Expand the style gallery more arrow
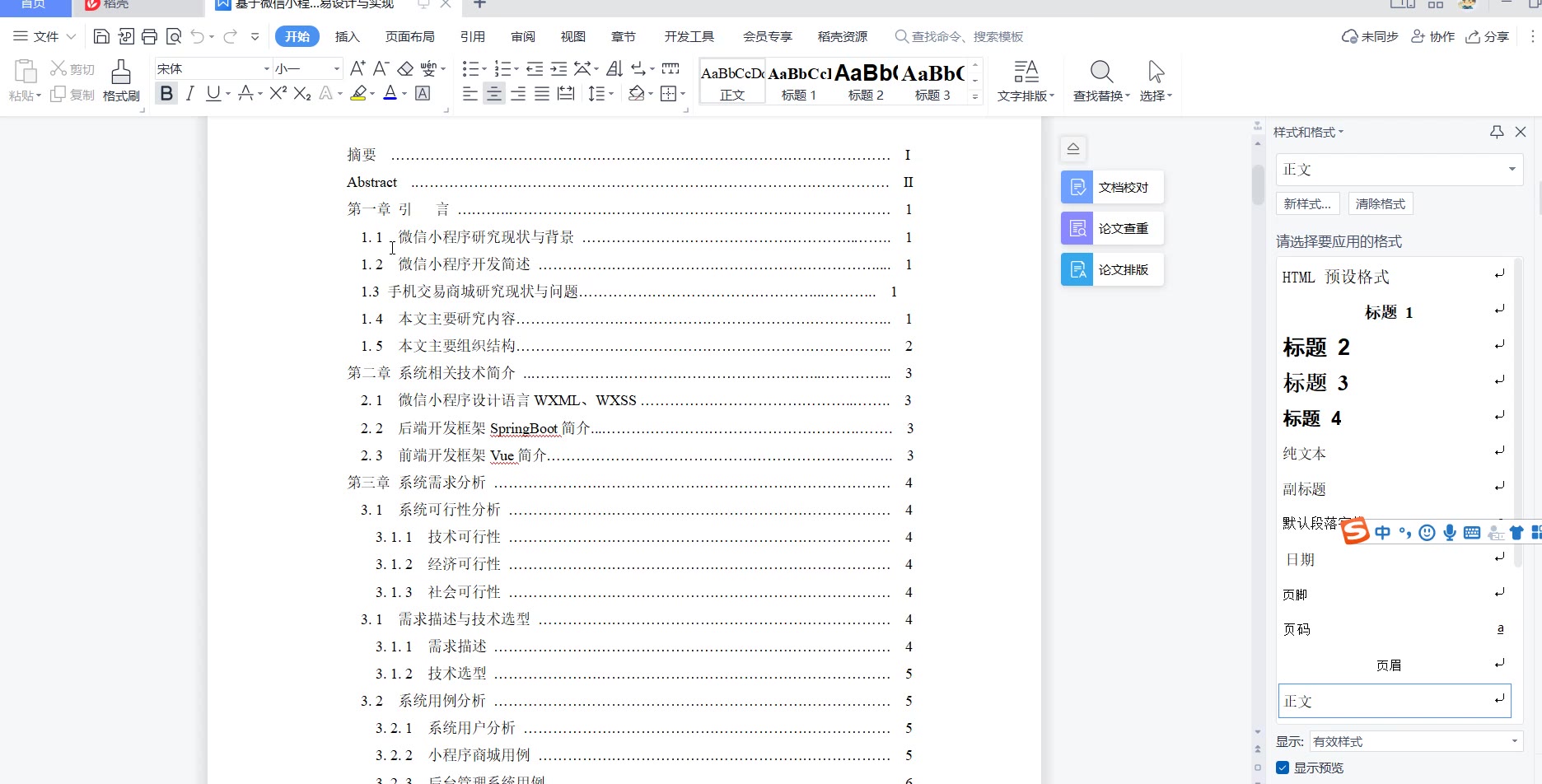 click(x=975, y=96)
